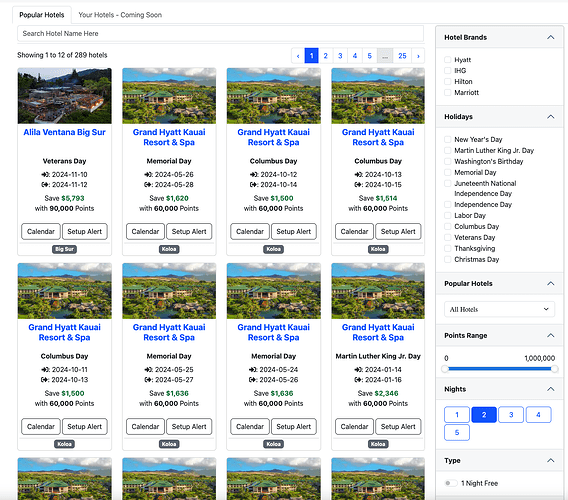This screenshot has width=568, height=500.
Task: Open Grand Hyatt Kauai link for 2024-05-24 stay
Action: pyautogui.click(x=273, y=332)
